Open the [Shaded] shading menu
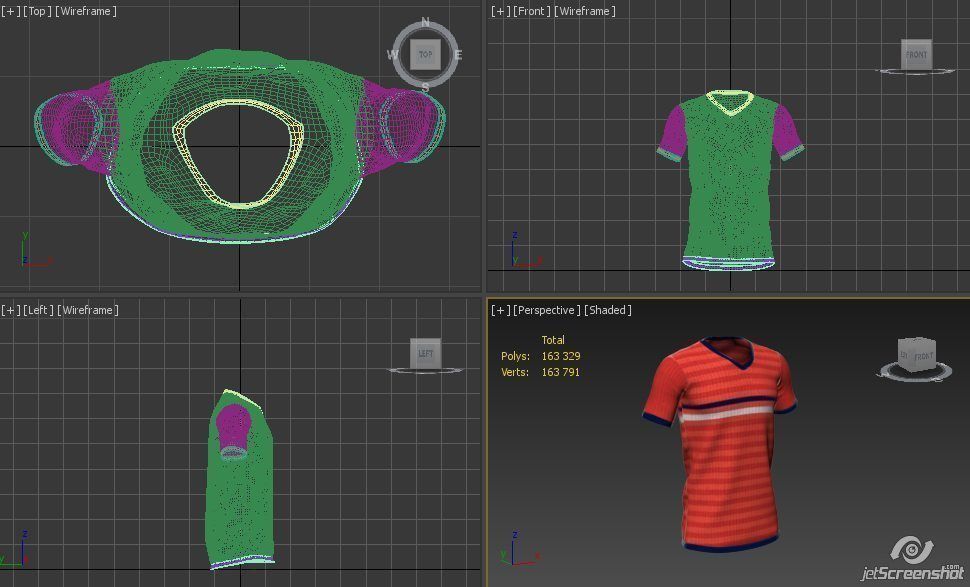The image size is (970, 587). [x=607, y=310]
